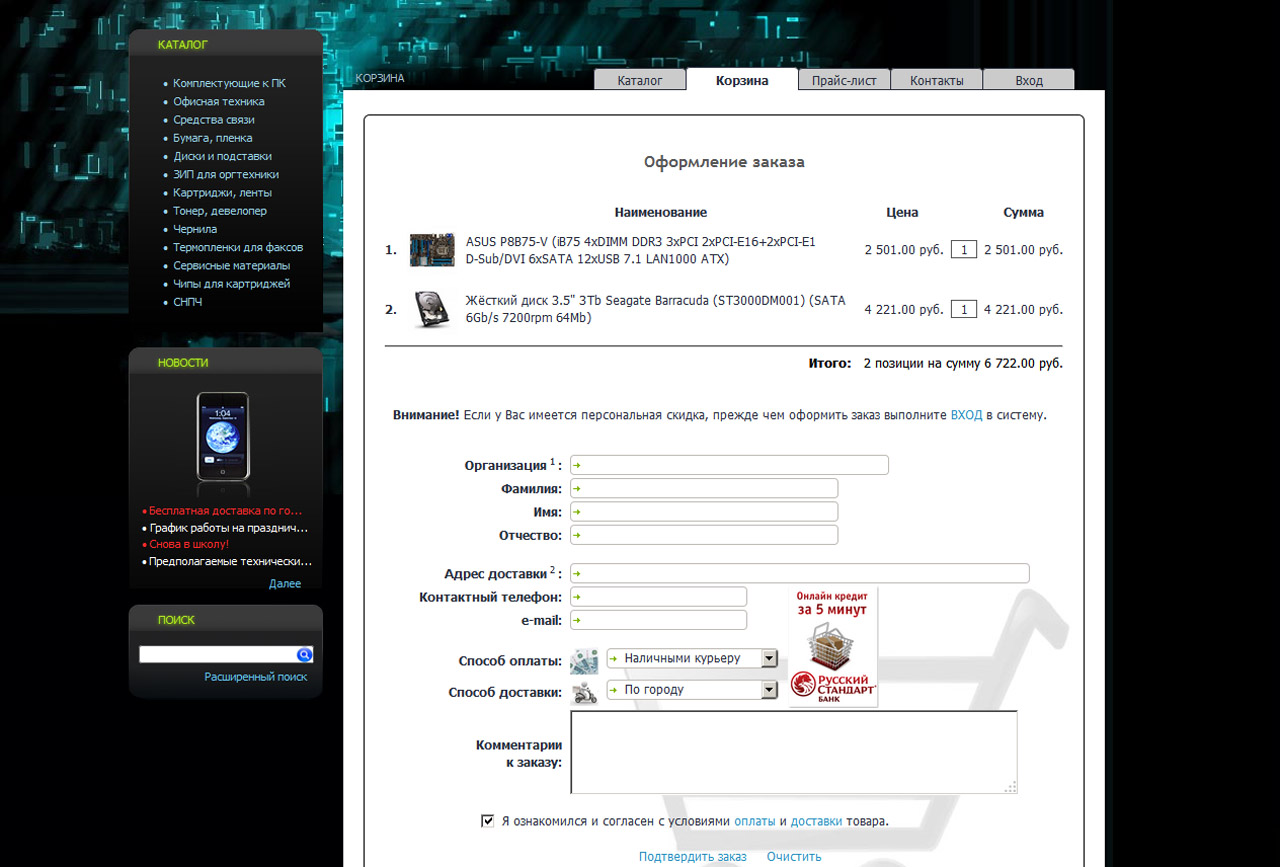
Task: Open catalog category Чипы для картриджей
Action: [x=231, y=283]
